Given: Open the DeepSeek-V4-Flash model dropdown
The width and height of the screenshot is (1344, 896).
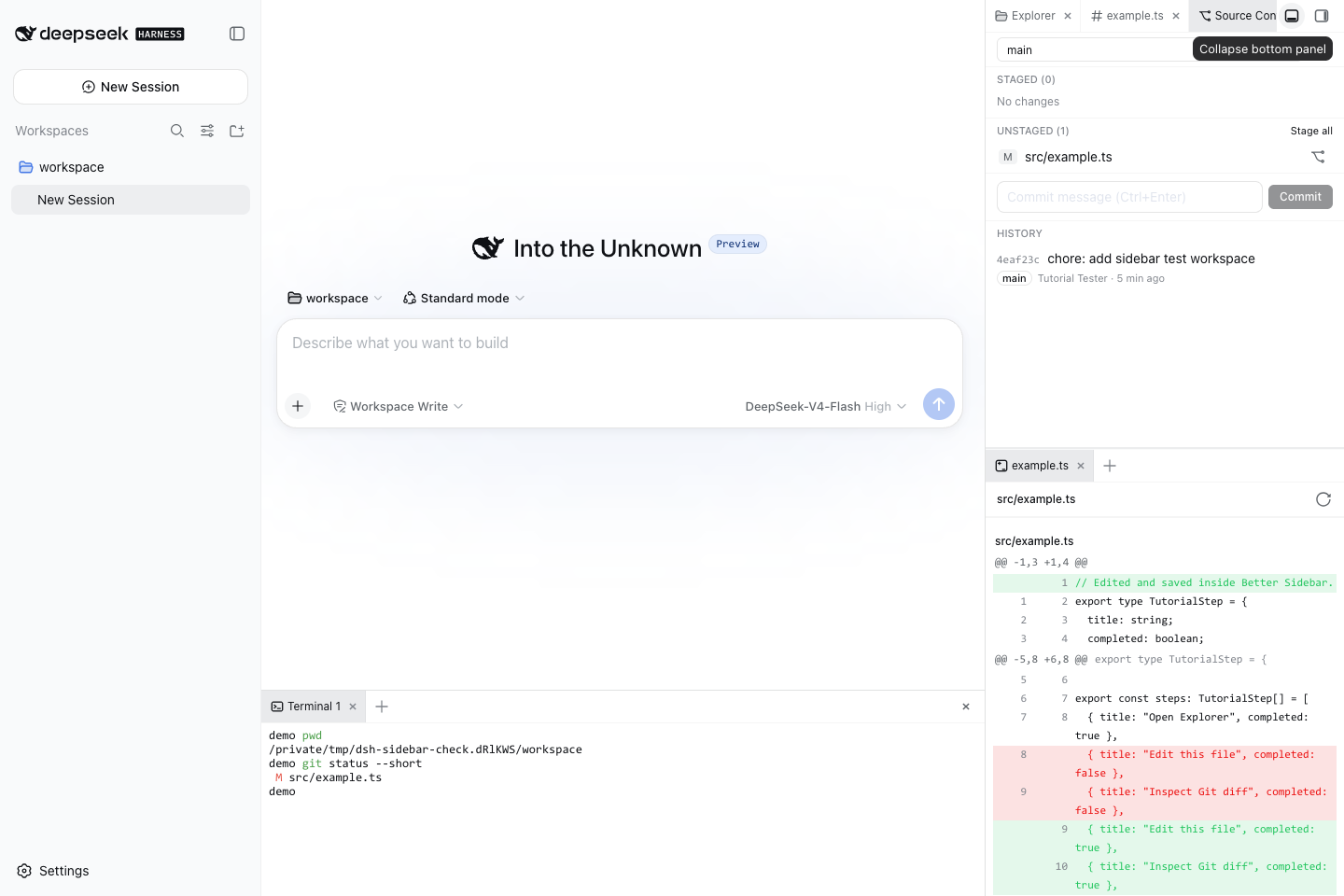Looking at the screenshot, I should click(x=825, y=406).
